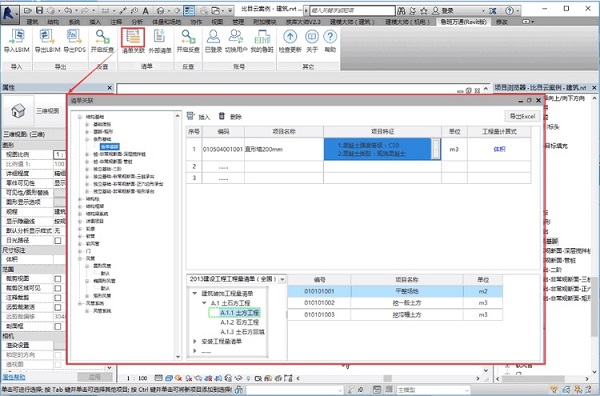Click the 导出PDS ribbon icon
Viewport: 600px width, 396px height.
click(74, 37)
